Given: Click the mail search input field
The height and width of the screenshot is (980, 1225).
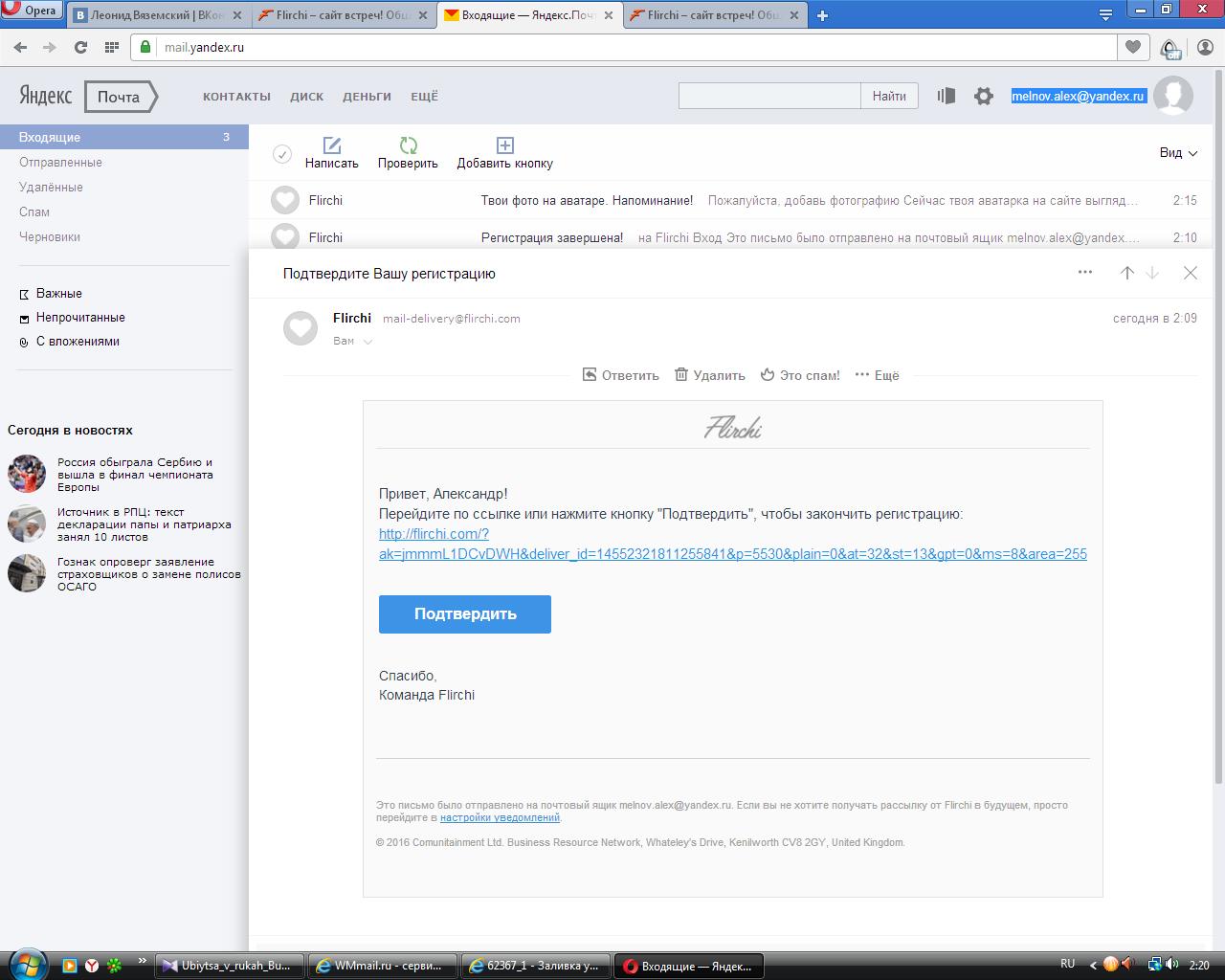Looking at the screenshot, I should [x=769, y=96].
